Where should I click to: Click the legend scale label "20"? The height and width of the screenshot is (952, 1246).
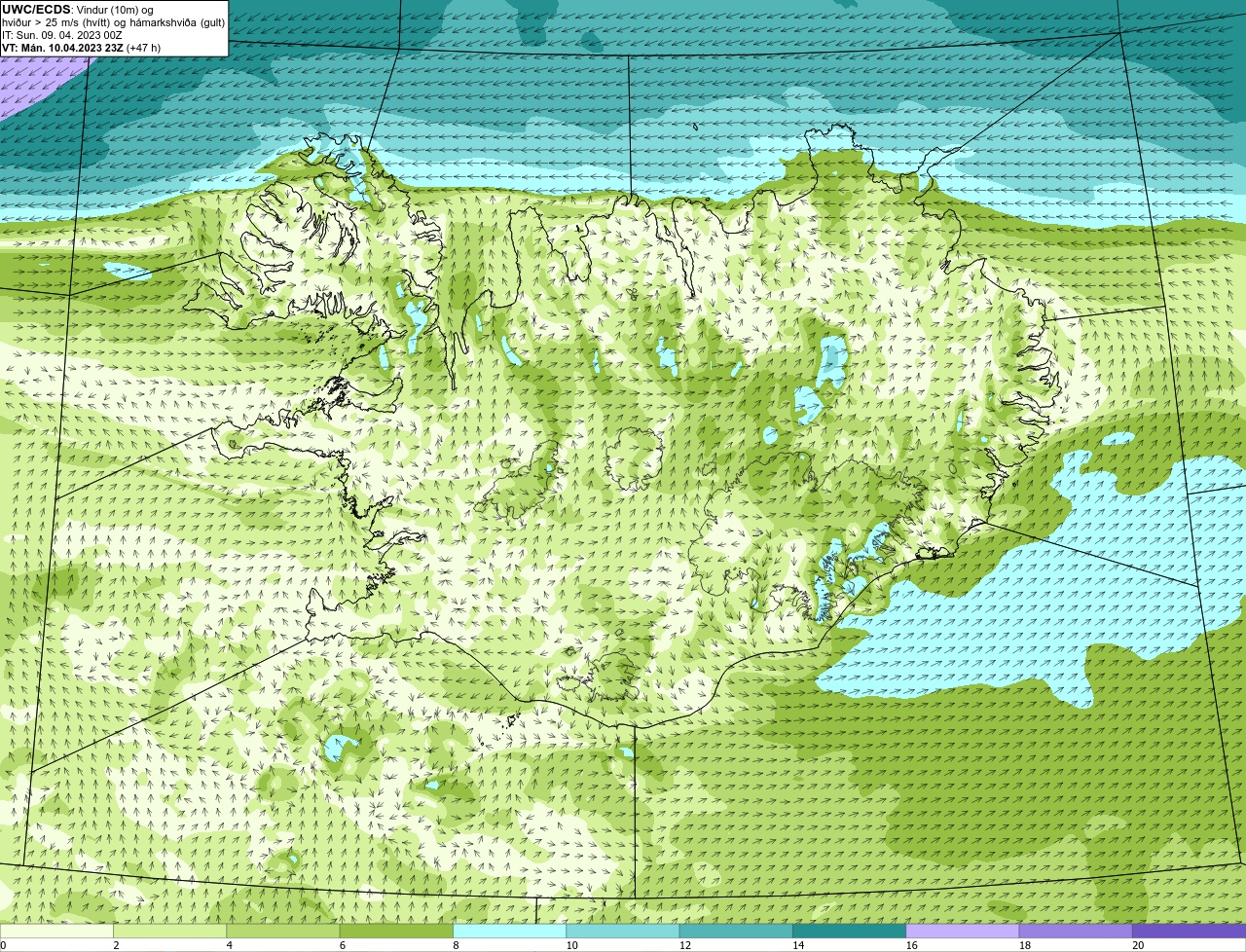pyautogui.click(x=1138, y=945)
